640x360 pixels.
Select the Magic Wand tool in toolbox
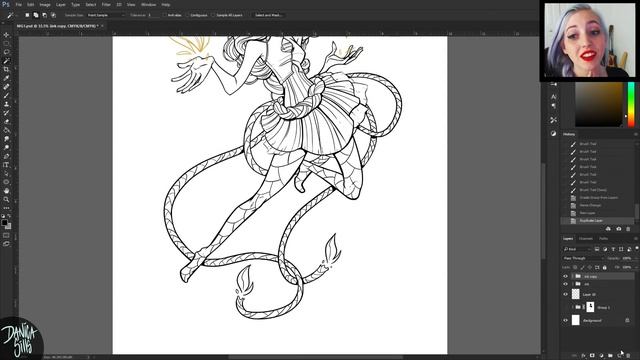[x=6, y=61]
